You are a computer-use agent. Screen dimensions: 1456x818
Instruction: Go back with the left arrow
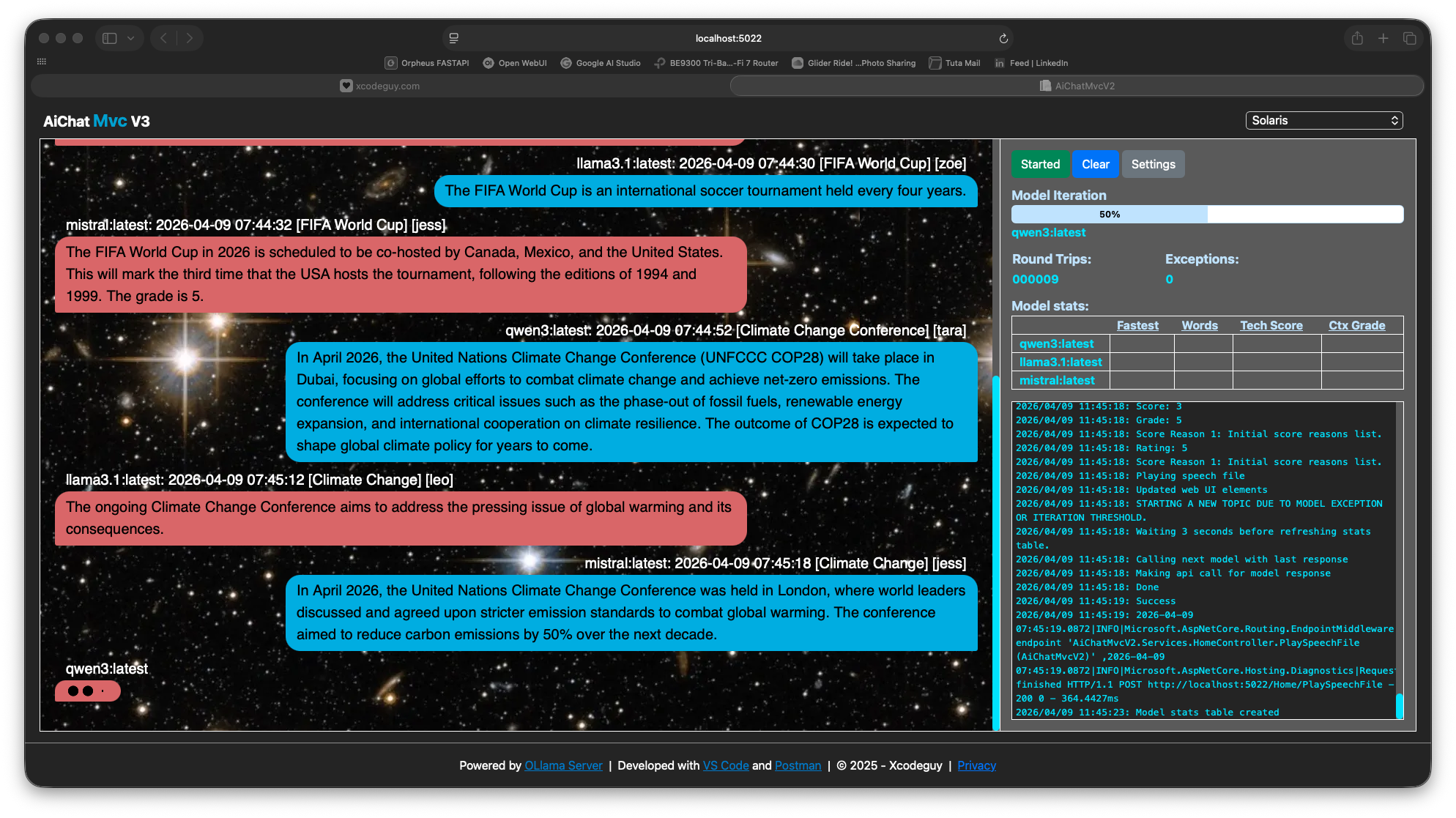point(164,38)
